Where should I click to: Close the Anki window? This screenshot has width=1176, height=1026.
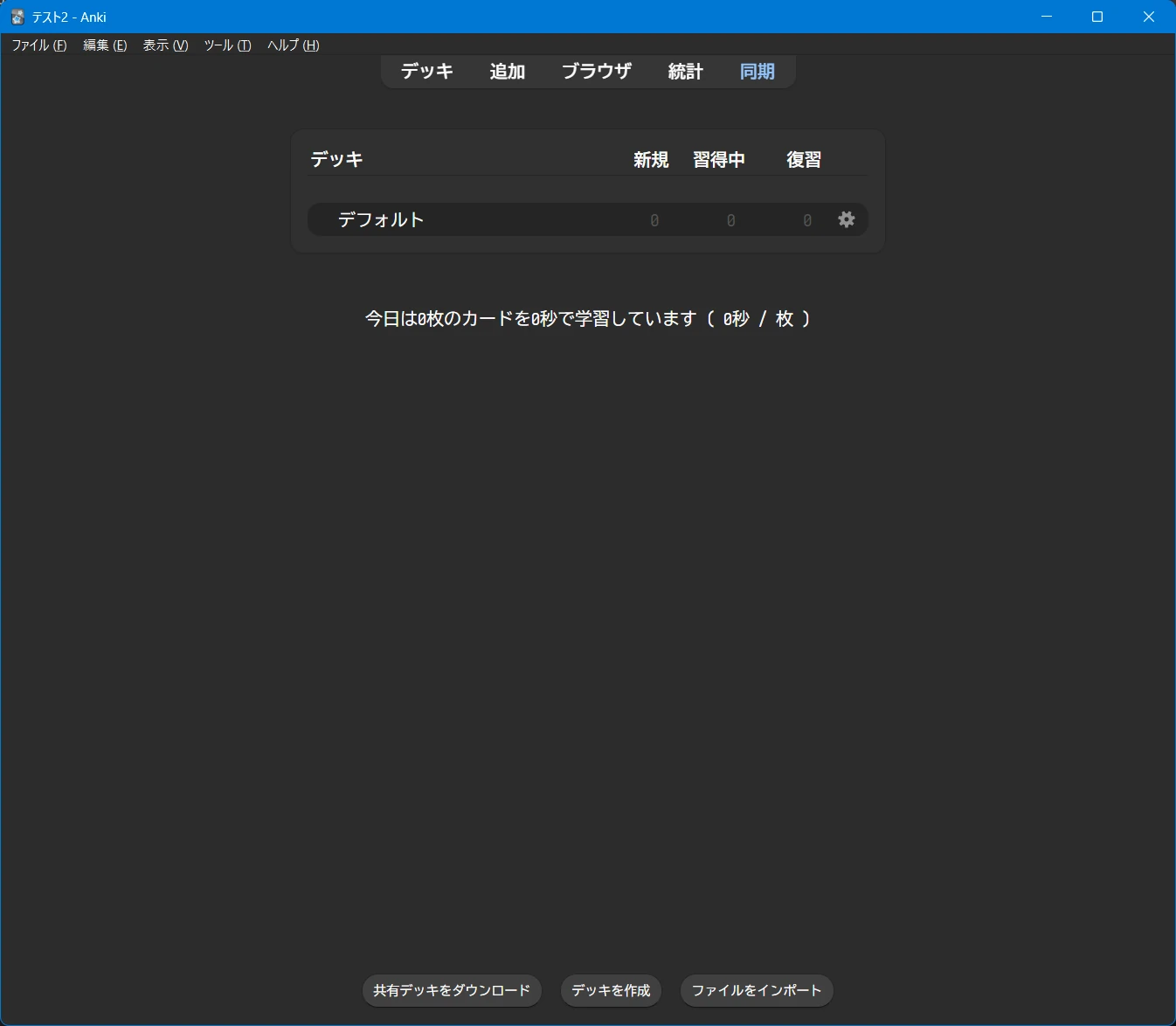click(1149, 17)
